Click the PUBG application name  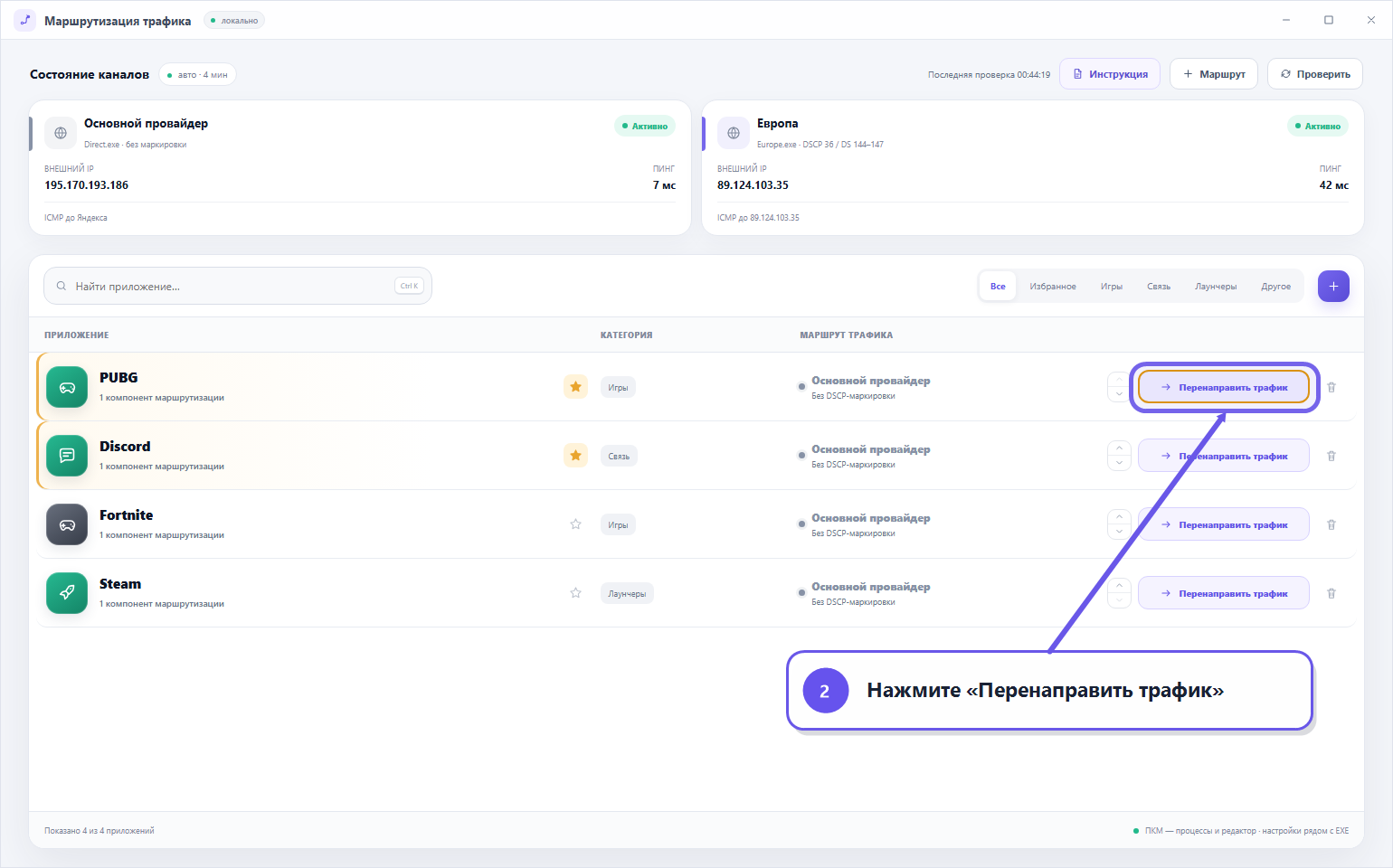[x=118, y=377]
